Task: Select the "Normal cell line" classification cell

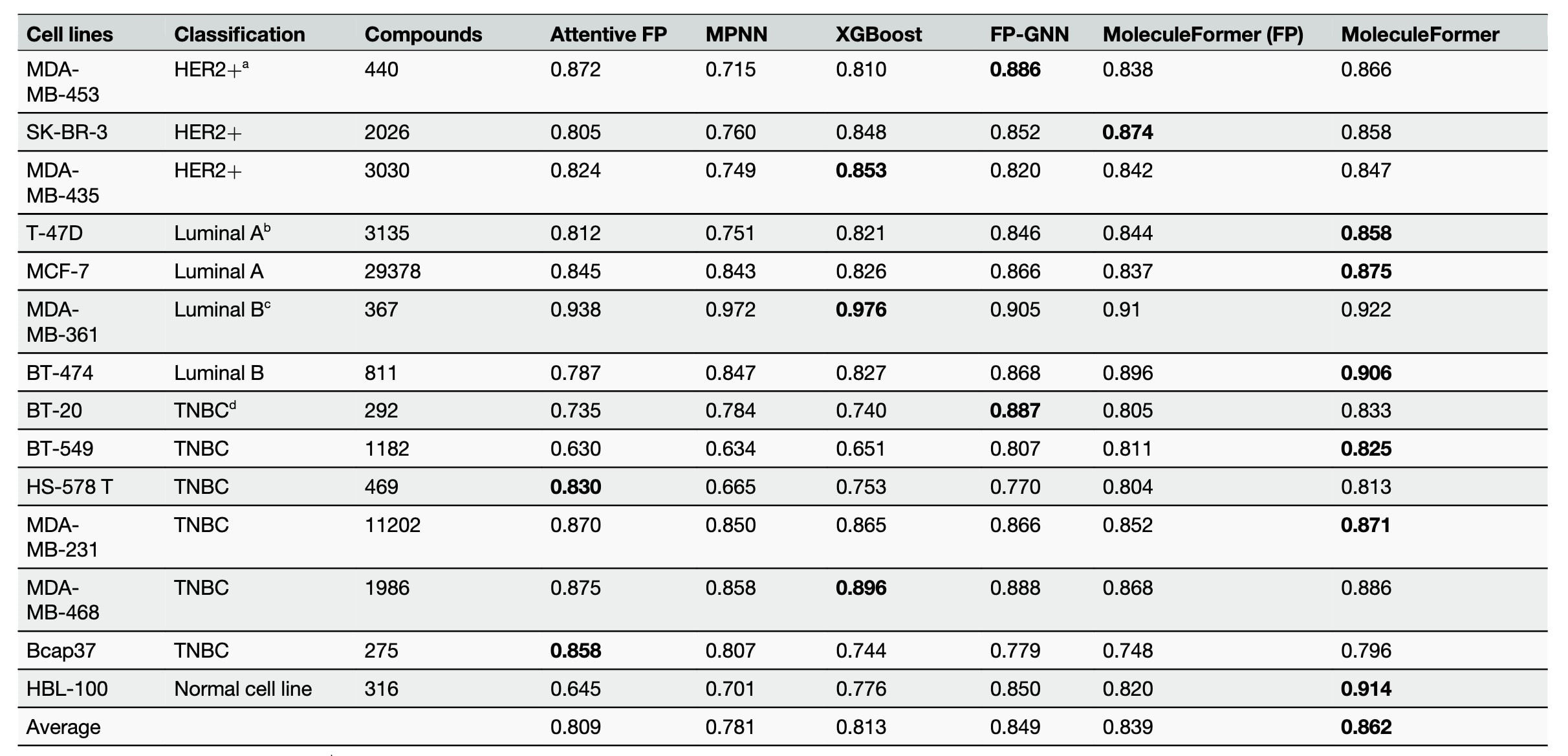Action: 243,689
